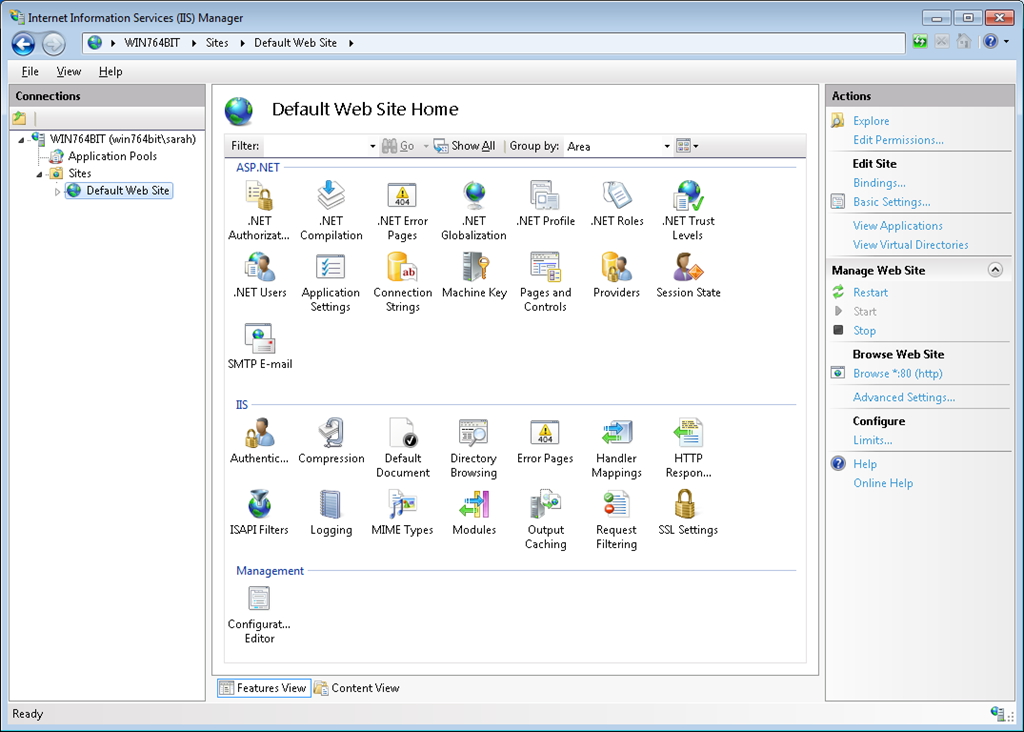Image resolution: width=1024 pixels, height=732 pixels.
Task: Open the Session State feature
Action: [x=688, y=276]
